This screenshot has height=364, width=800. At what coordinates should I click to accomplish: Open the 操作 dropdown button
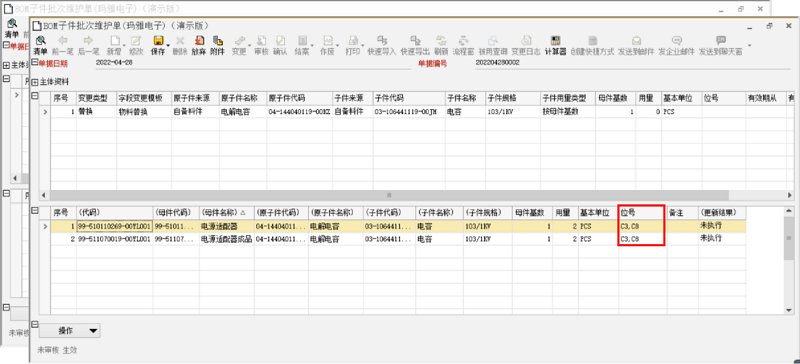tap(69, 331)
